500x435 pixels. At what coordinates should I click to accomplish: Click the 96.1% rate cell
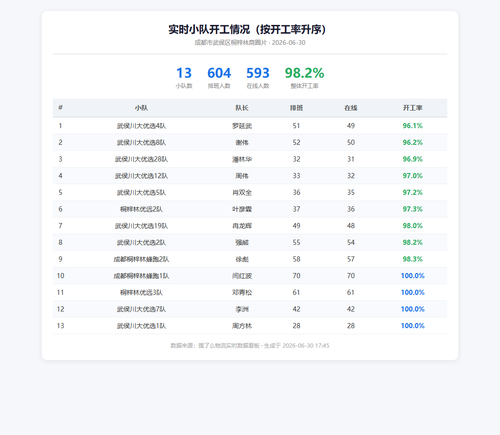pyautogui.click(x=413, y=126)
